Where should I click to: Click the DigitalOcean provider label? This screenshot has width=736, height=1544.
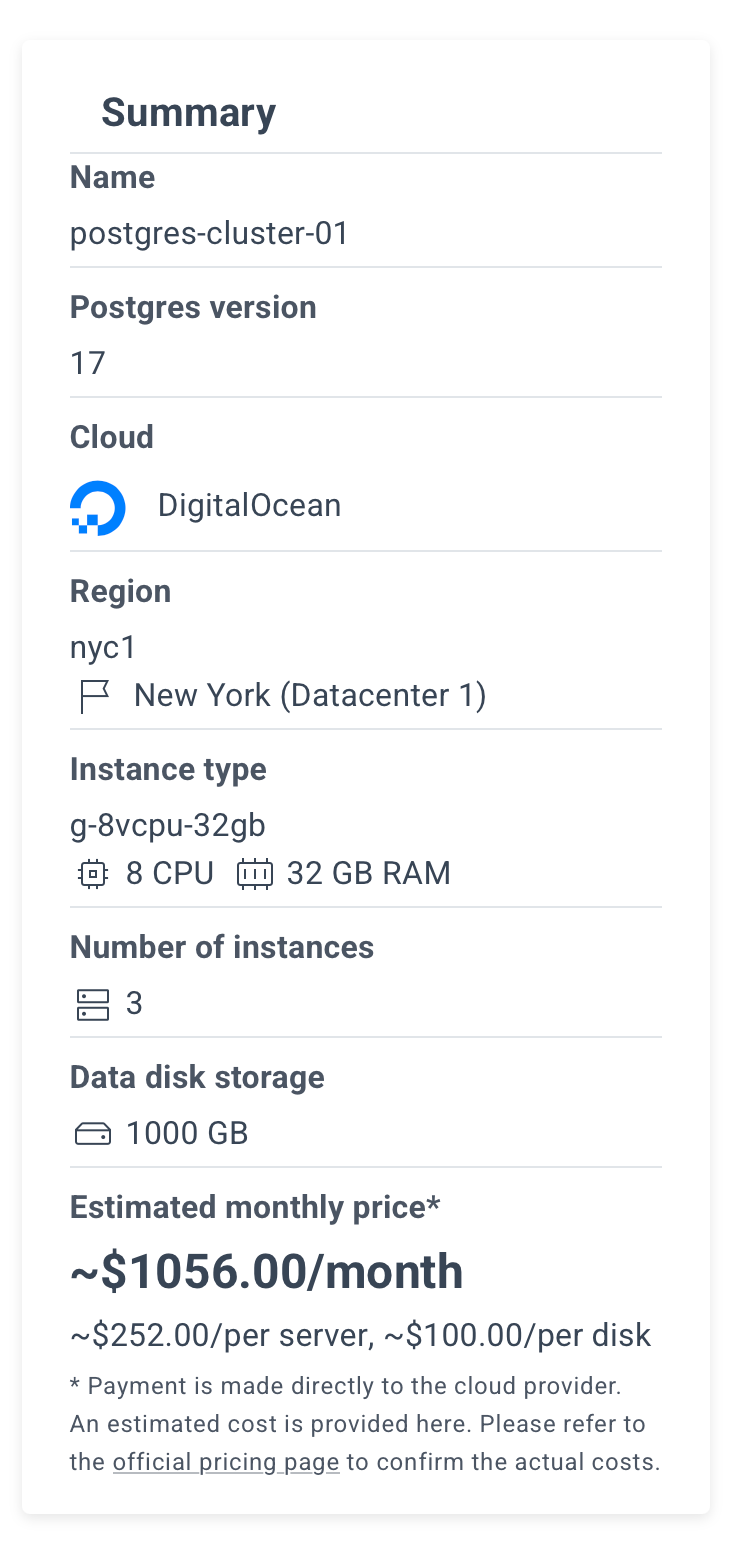click(249, 505)
